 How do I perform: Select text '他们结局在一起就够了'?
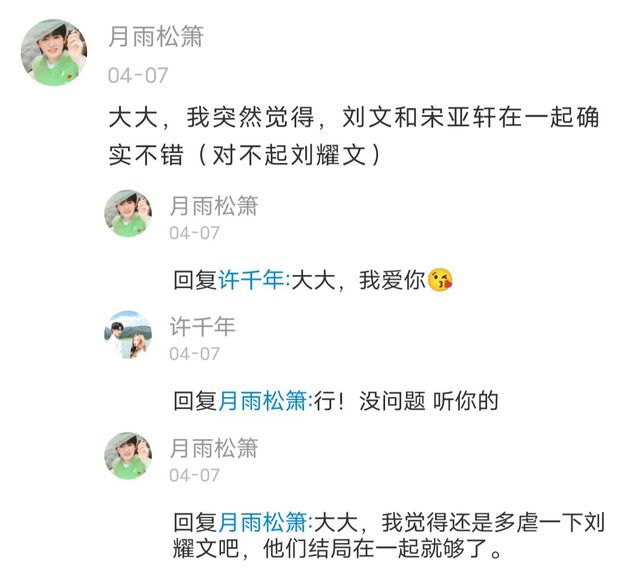point(378,548)
